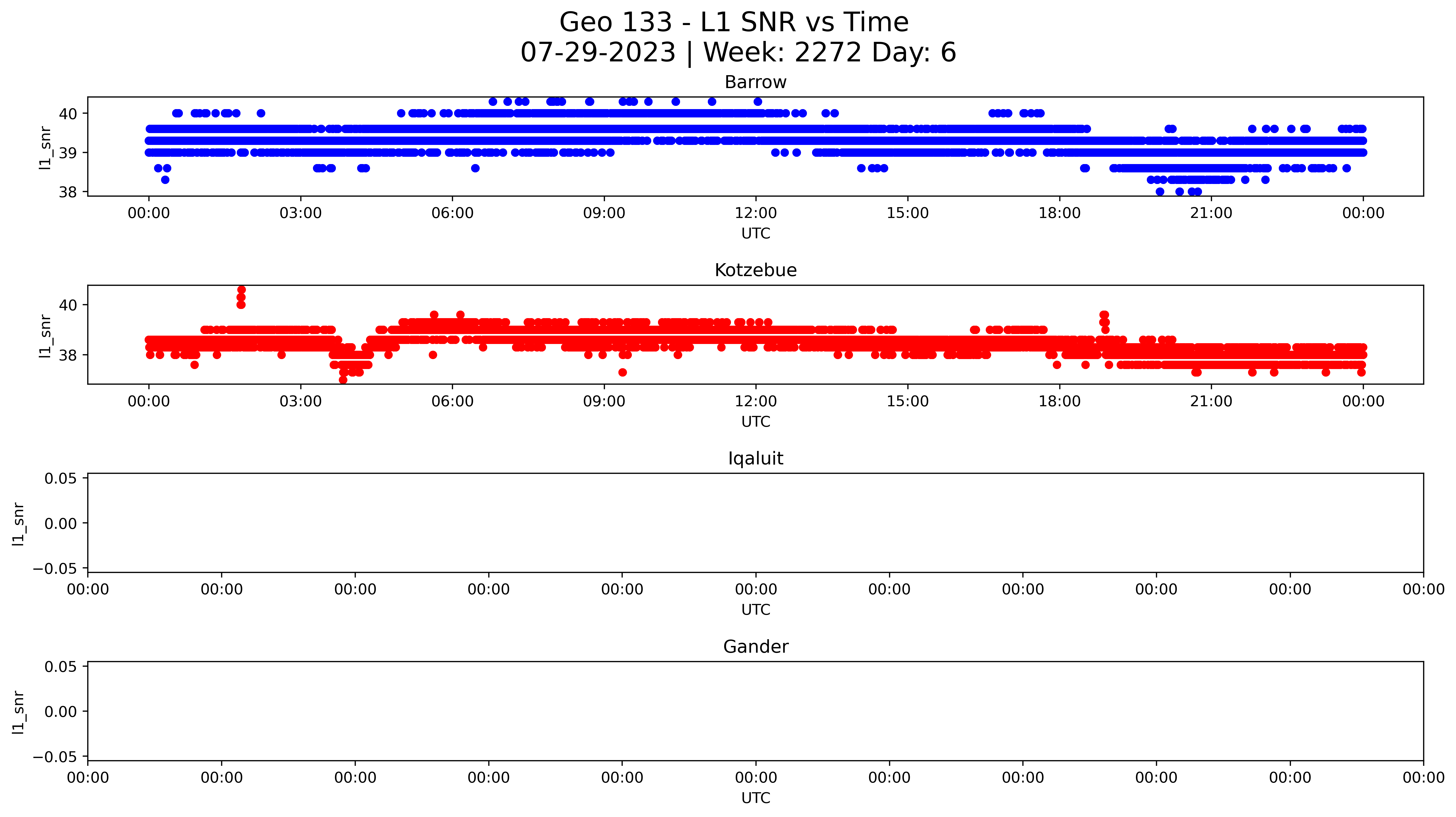Click the red outlier spike above 40 in Kotzebue
This screenshot has height=817, width=1456.
click(241, 297)
